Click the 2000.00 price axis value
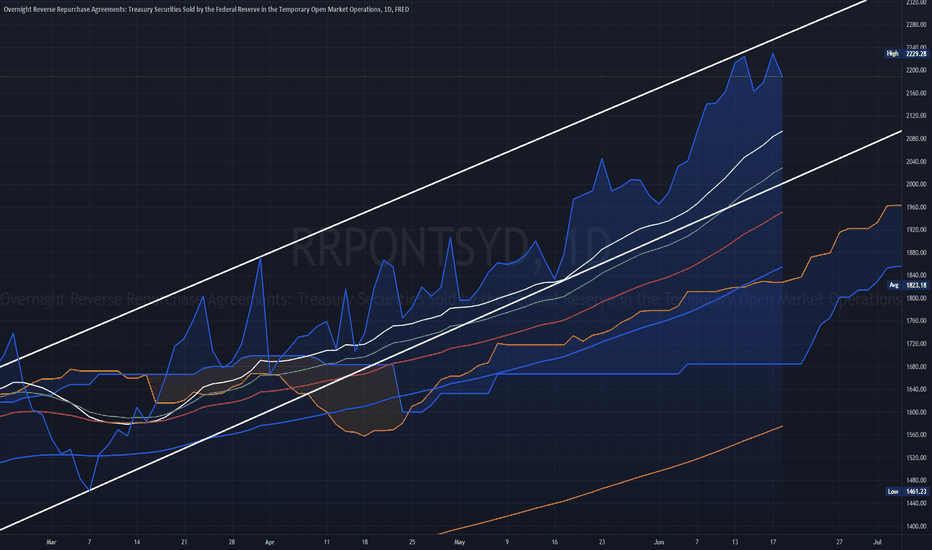Image resolution: width=932 pixels, height=550 pixels. (x=916, y=184)
